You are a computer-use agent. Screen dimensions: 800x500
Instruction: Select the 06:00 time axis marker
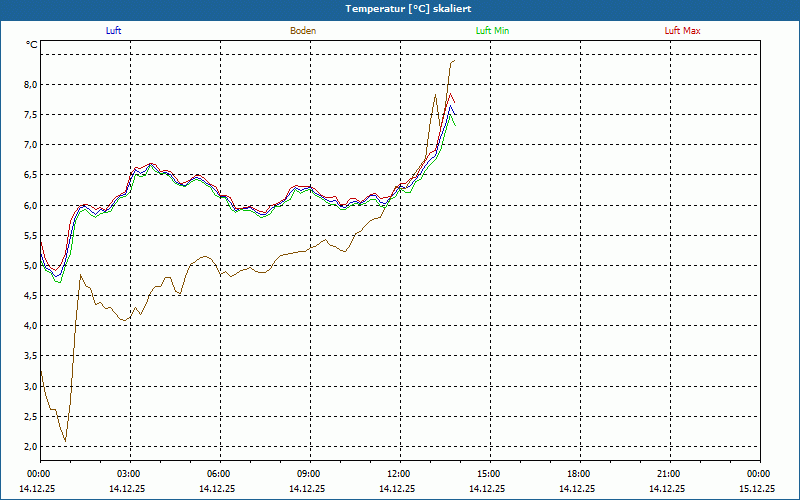tap(219, 474)
